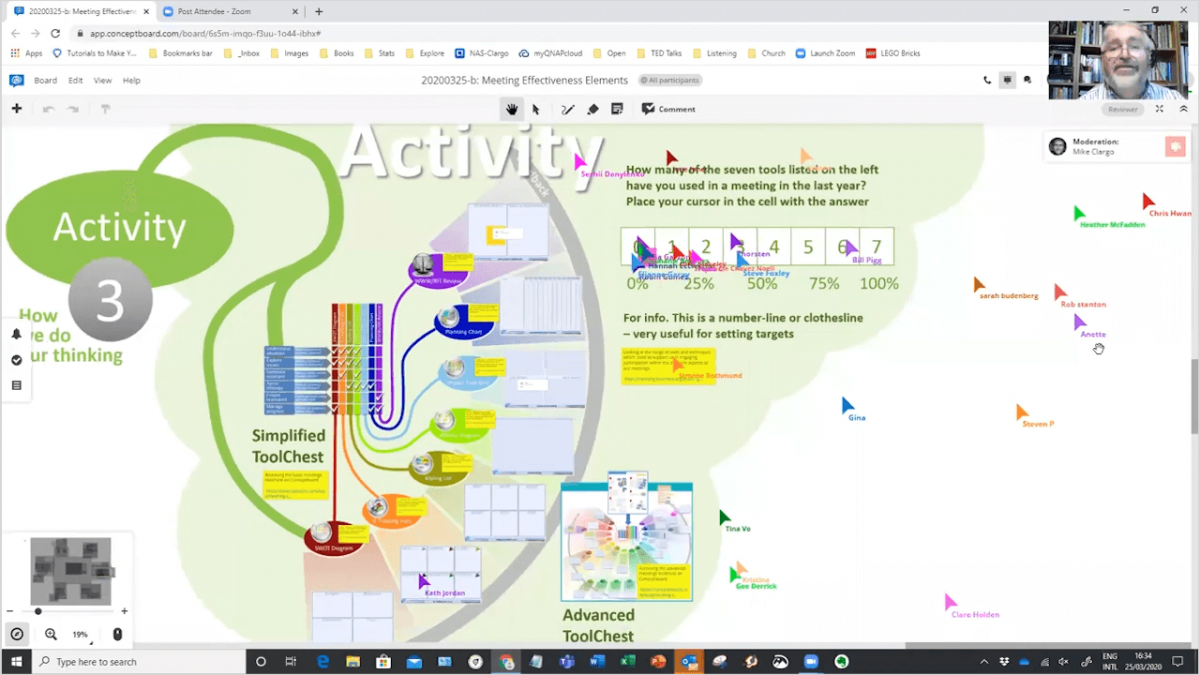The image size is (1200, 675).
Task: Open Launch Zoom bookmark
Action: pyautogui.click(x=825, y=53)
